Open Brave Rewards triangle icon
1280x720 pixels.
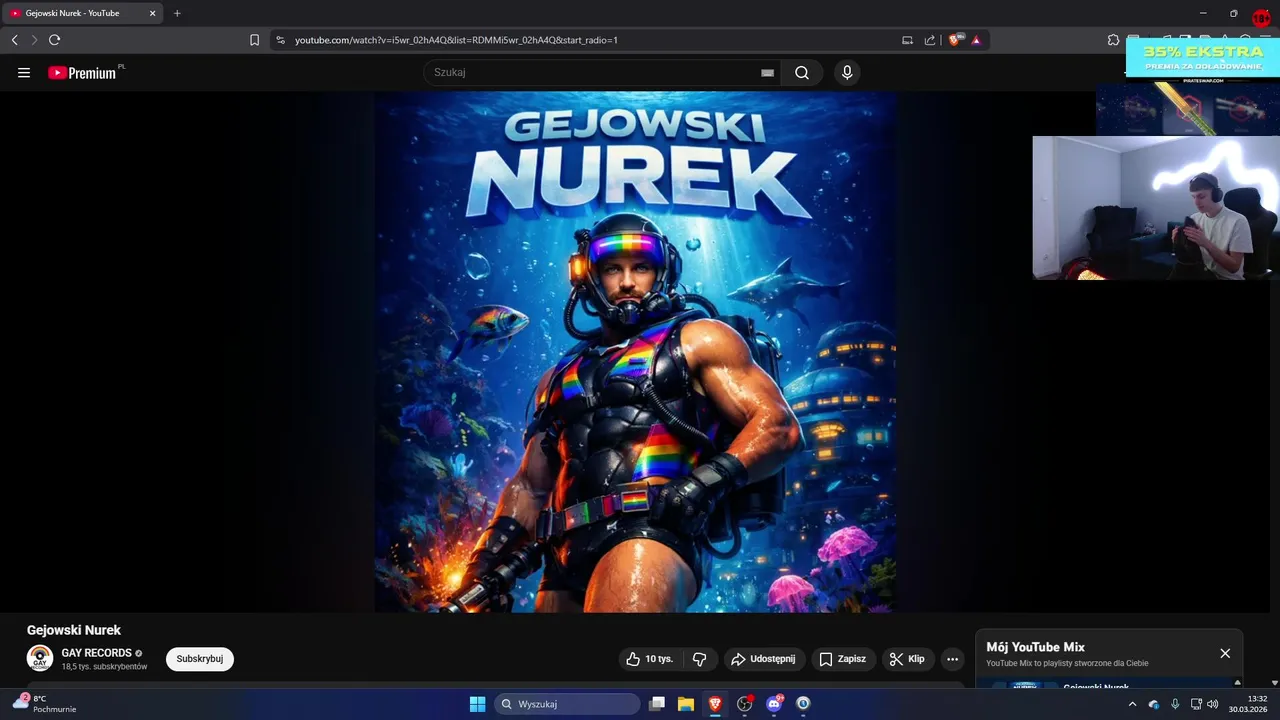tap(976, 40)
